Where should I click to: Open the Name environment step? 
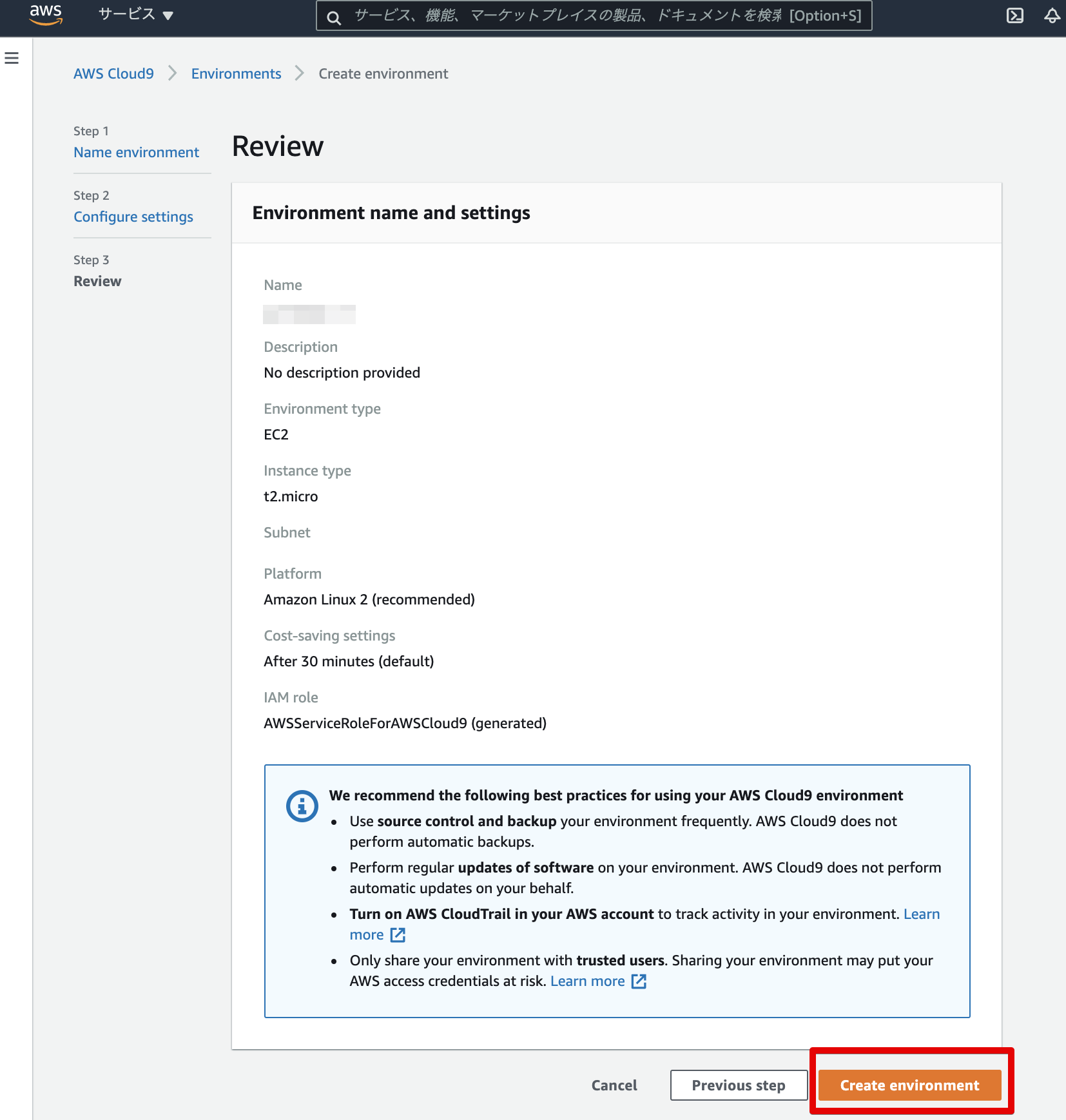(136, 152)
